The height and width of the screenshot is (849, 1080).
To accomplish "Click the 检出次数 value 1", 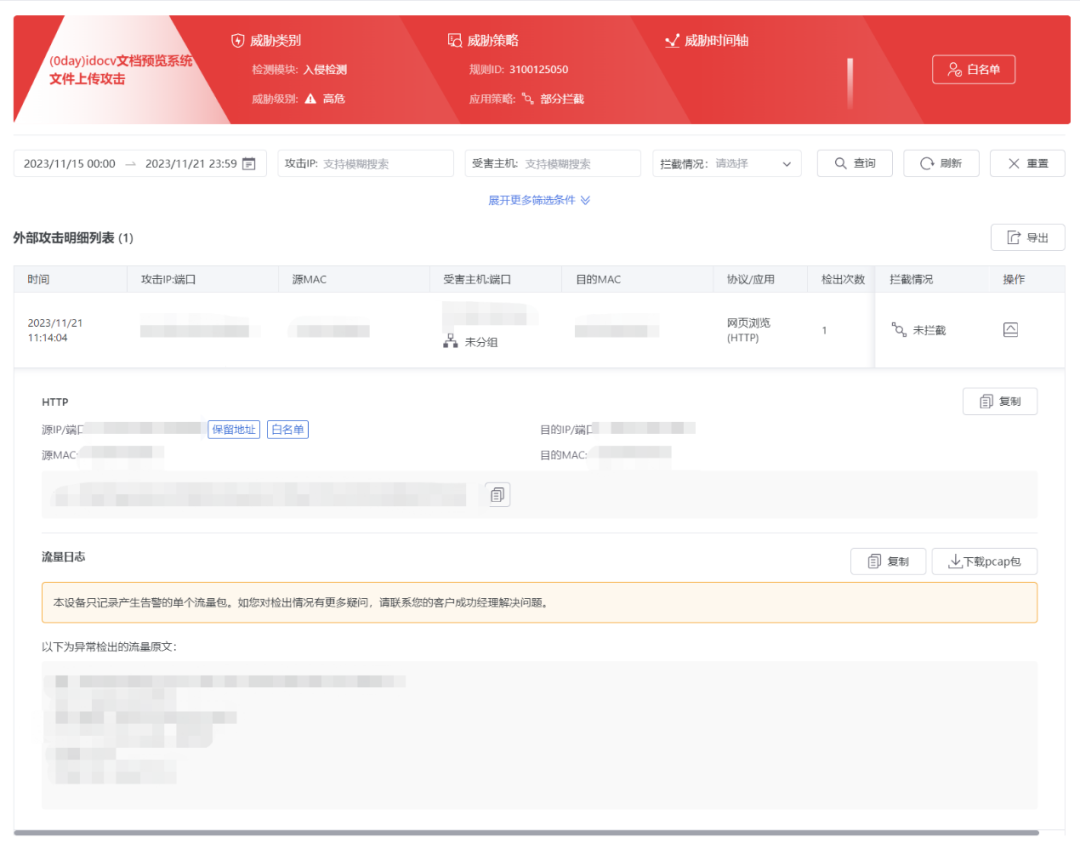I will [824, 331].
